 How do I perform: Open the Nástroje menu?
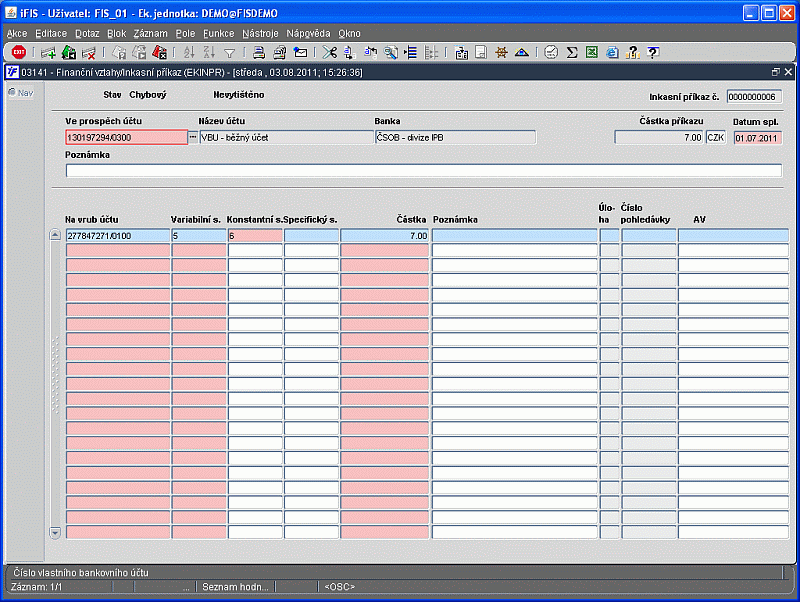click(x=260, y=33)
